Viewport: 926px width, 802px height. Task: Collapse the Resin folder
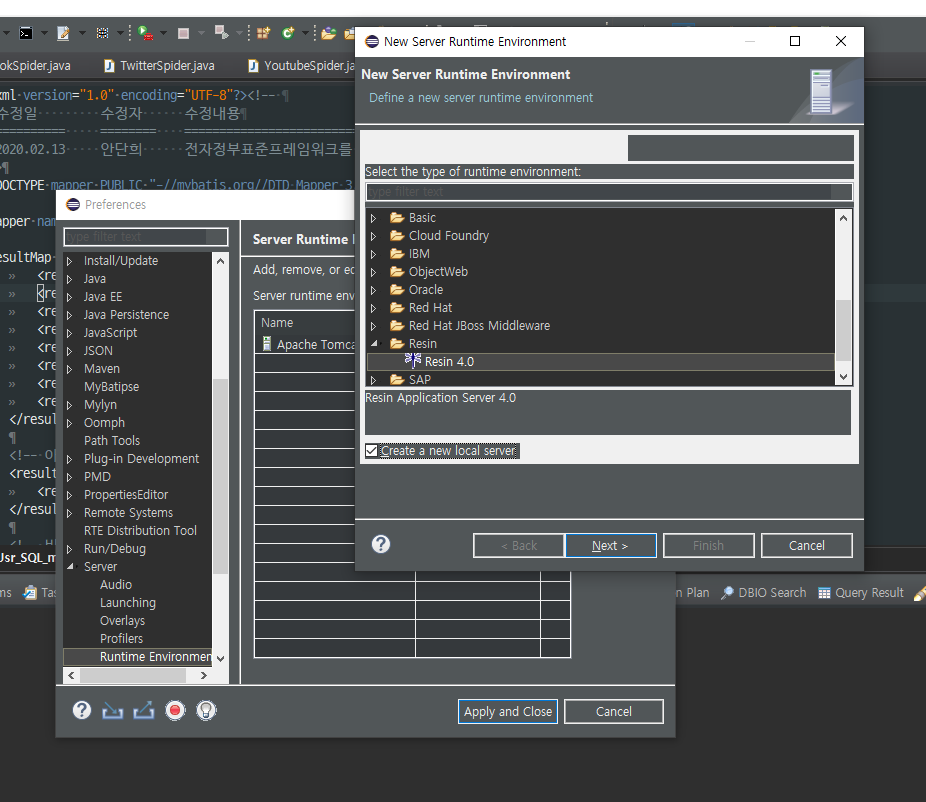click(x=374, y=344)
